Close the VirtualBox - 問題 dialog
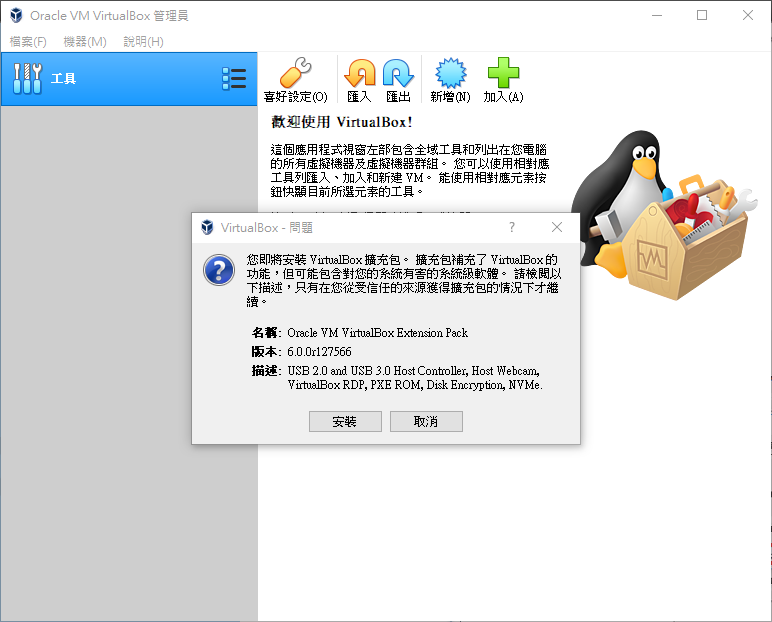 [557, 227]
